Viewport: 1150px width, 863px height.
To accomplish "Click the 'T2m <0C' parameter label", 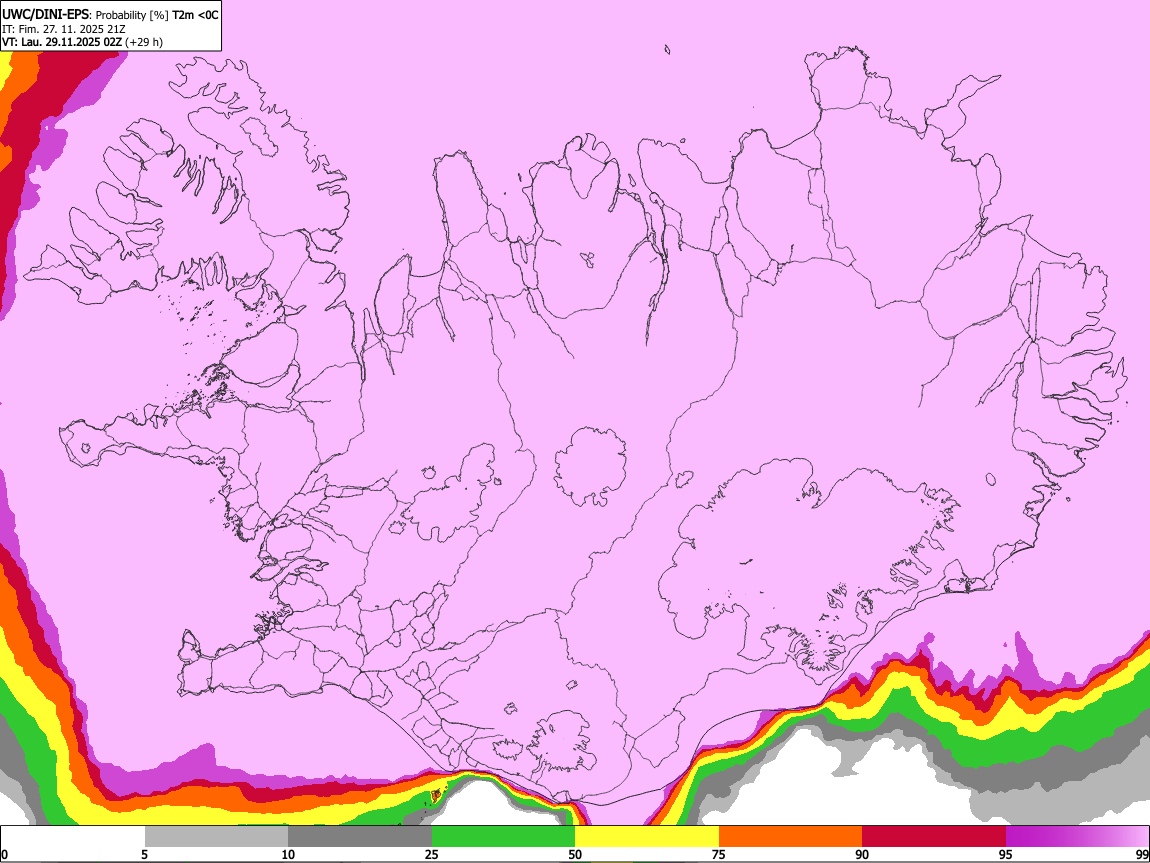I will 195,15.
